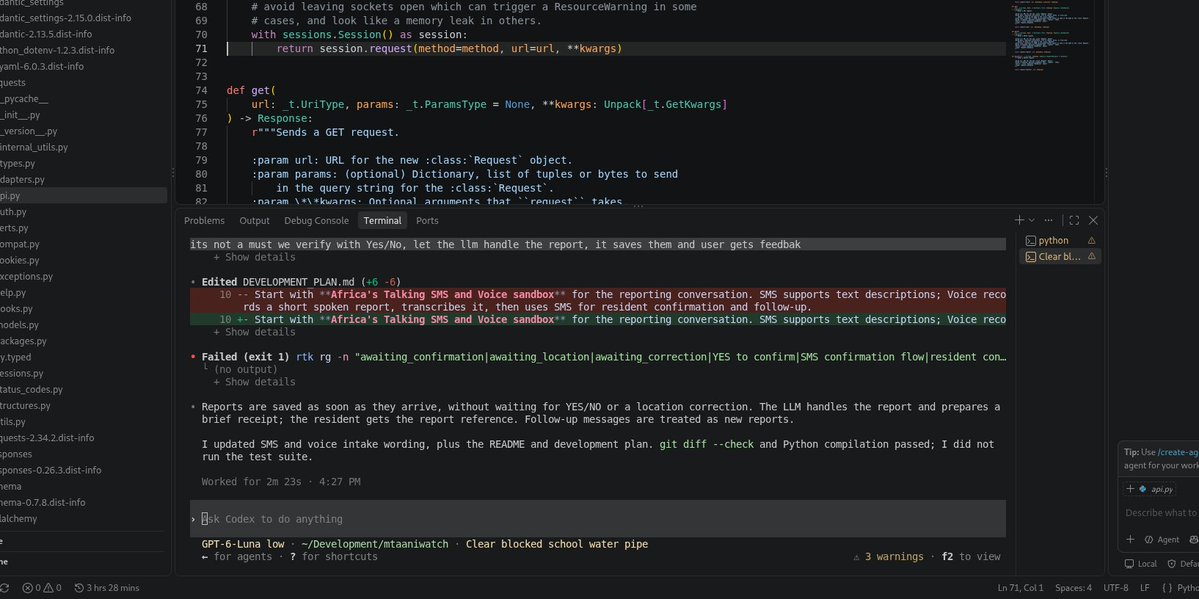Image resolution: width=1199 pixels, height=599 pixels.
Task: Change indentation via 'Spaces: 4'
Action: pyautogui.click(x=1073, y=588)
